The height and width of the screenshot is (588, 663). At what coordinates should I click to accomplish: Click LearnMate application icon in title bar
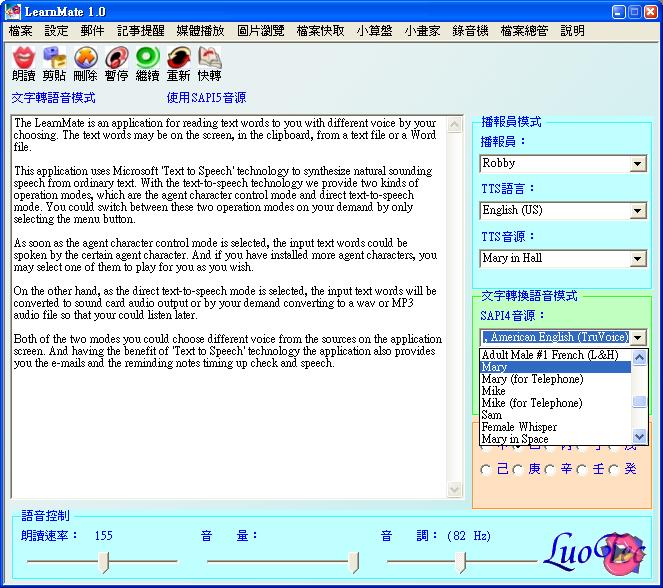click(x=13, y=11)
